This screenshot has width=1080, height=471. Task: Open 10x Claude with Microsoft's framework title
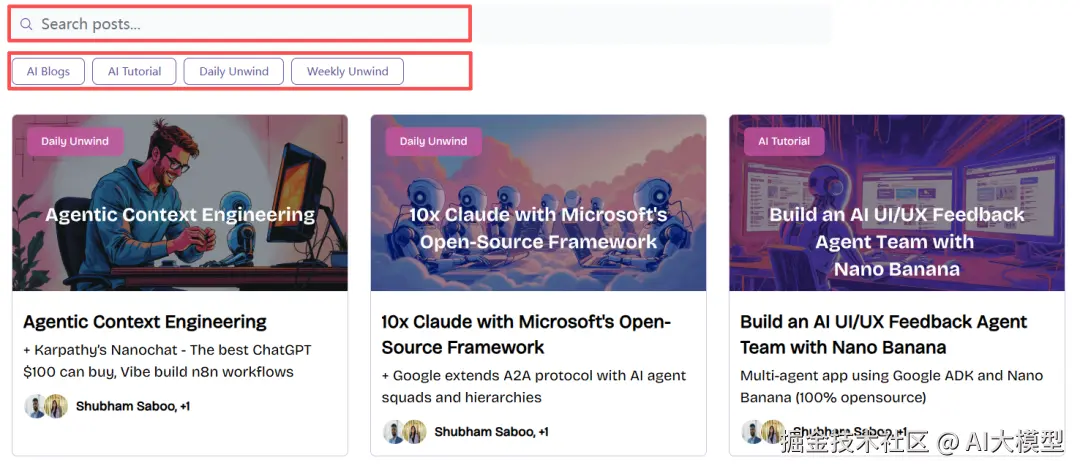tap(525, 334)
